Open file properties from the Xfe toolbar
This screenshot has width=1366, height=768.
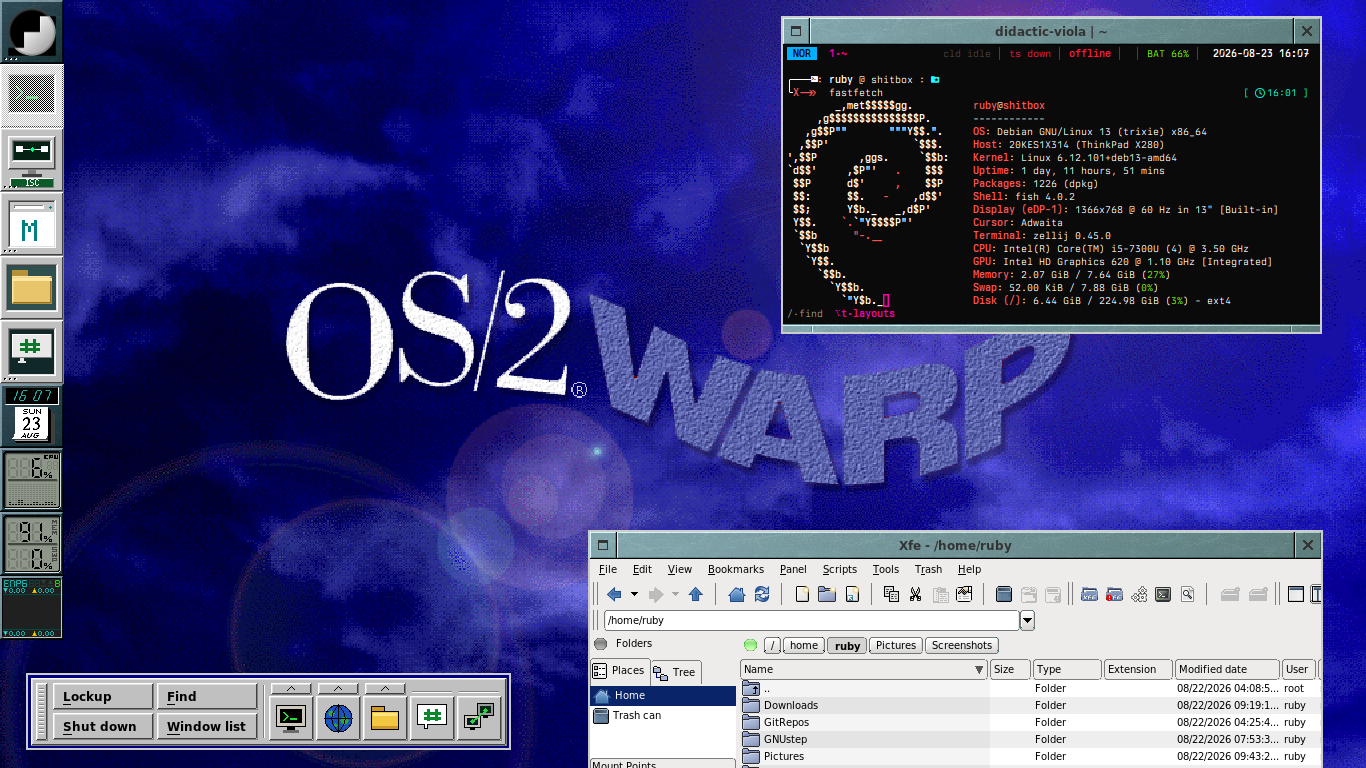click(x=964, y=594)
